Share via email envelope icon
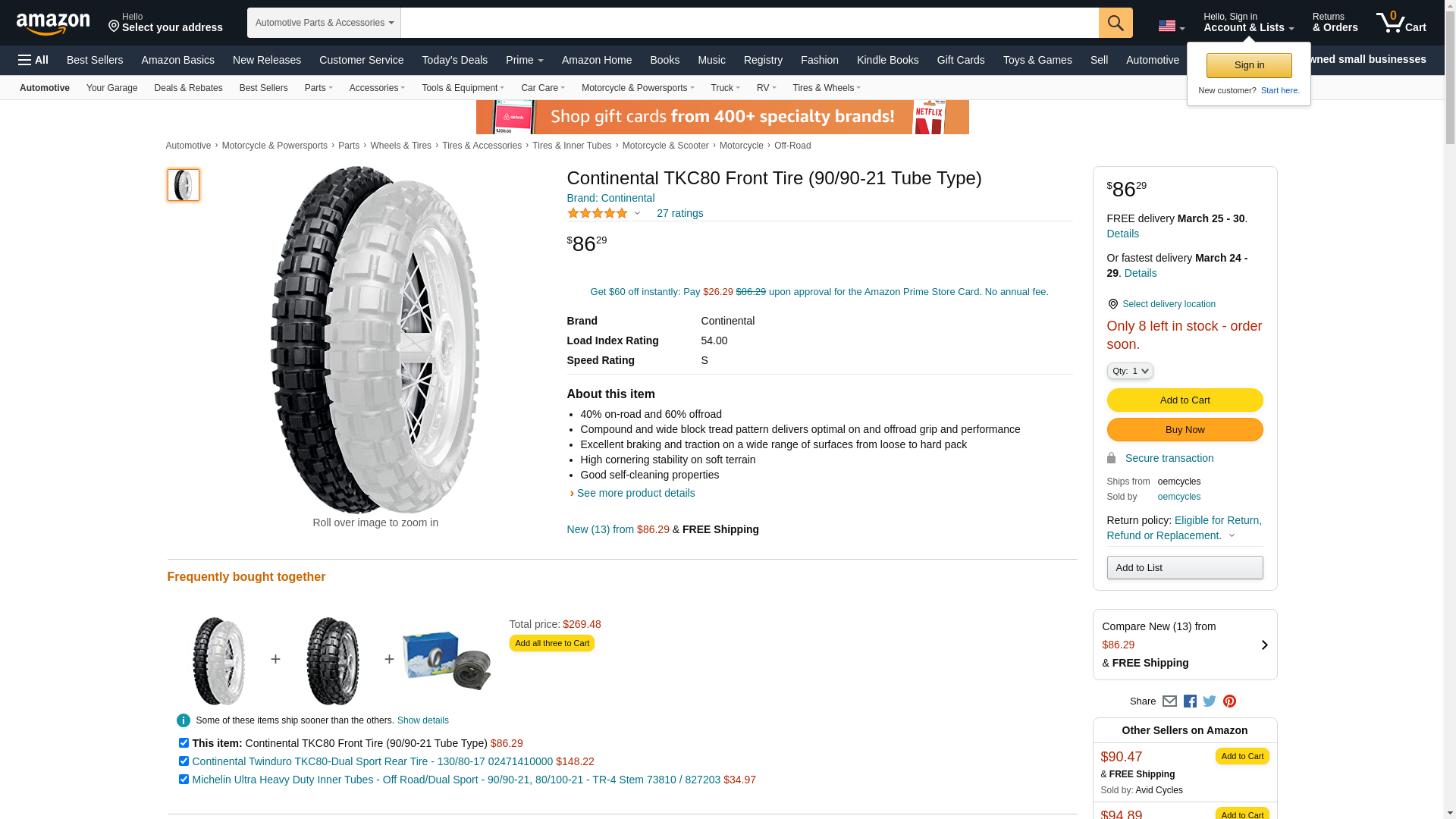 coord(1169,701)
